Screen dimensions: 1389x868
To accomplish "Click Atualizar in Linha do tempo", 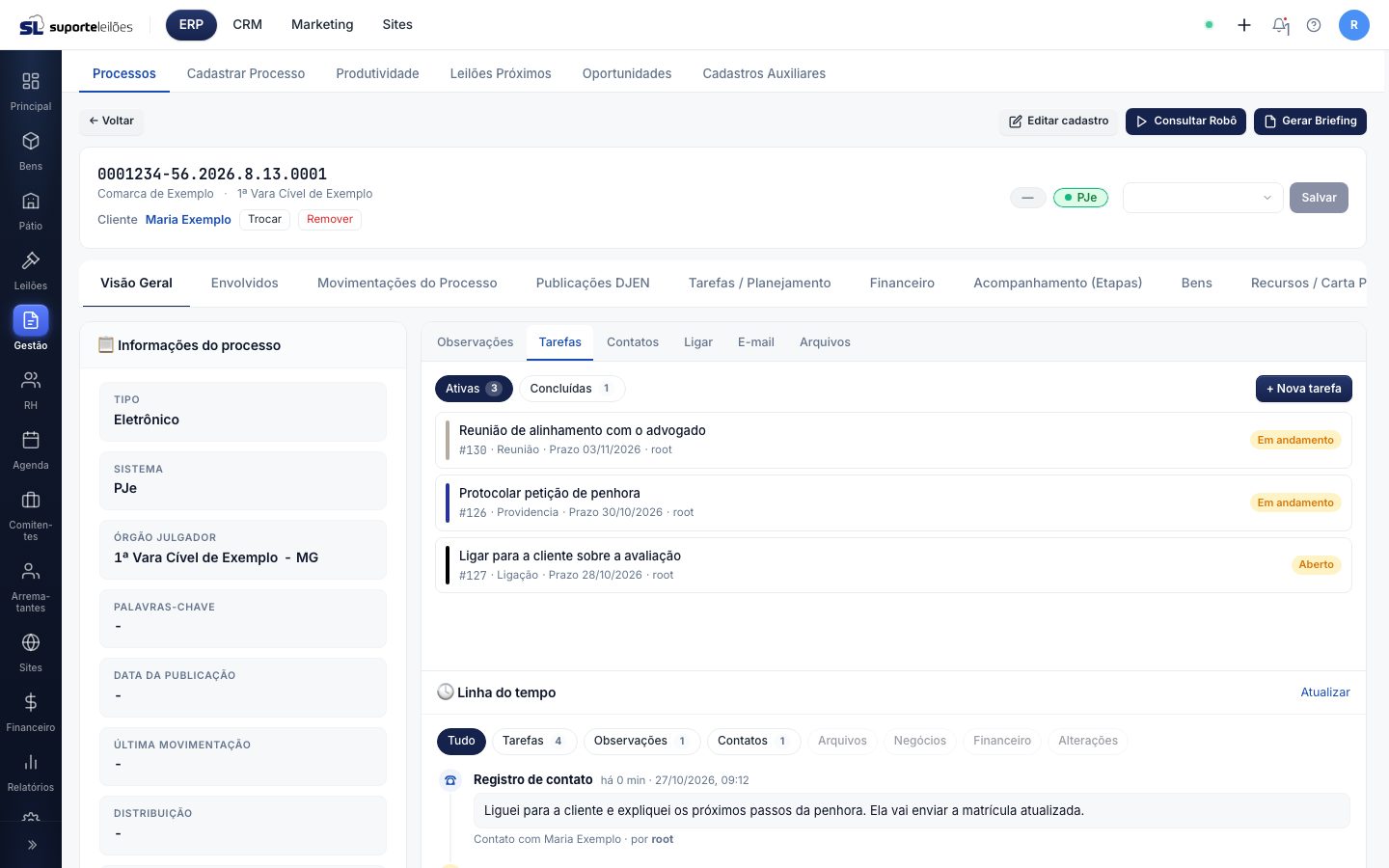I will 1325,692.
